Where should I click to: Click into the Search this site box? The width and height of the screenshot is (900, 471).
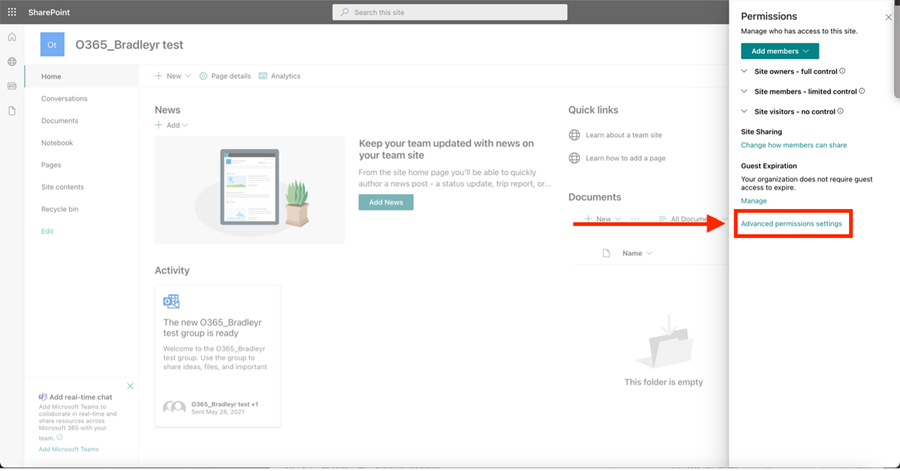(449, 12)
